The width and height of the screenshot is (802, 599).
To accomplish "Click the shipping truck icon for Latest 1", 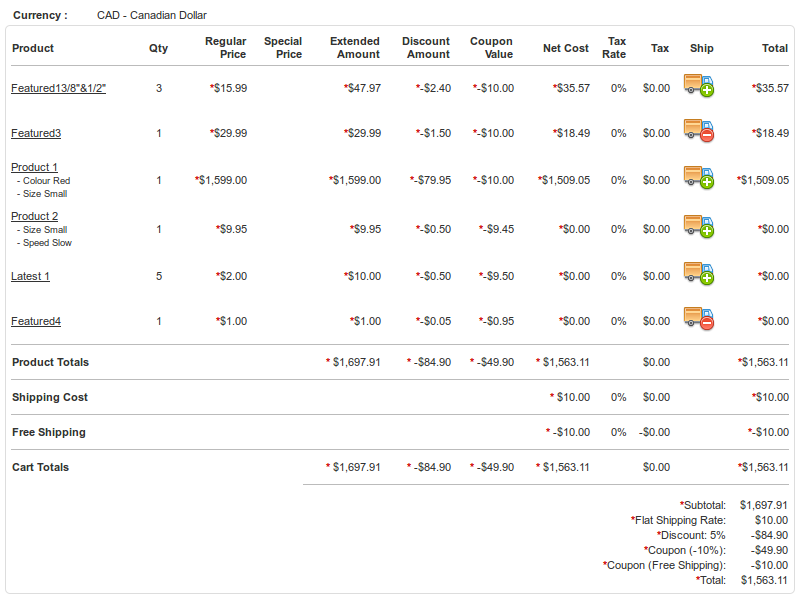I will point(698,273).
